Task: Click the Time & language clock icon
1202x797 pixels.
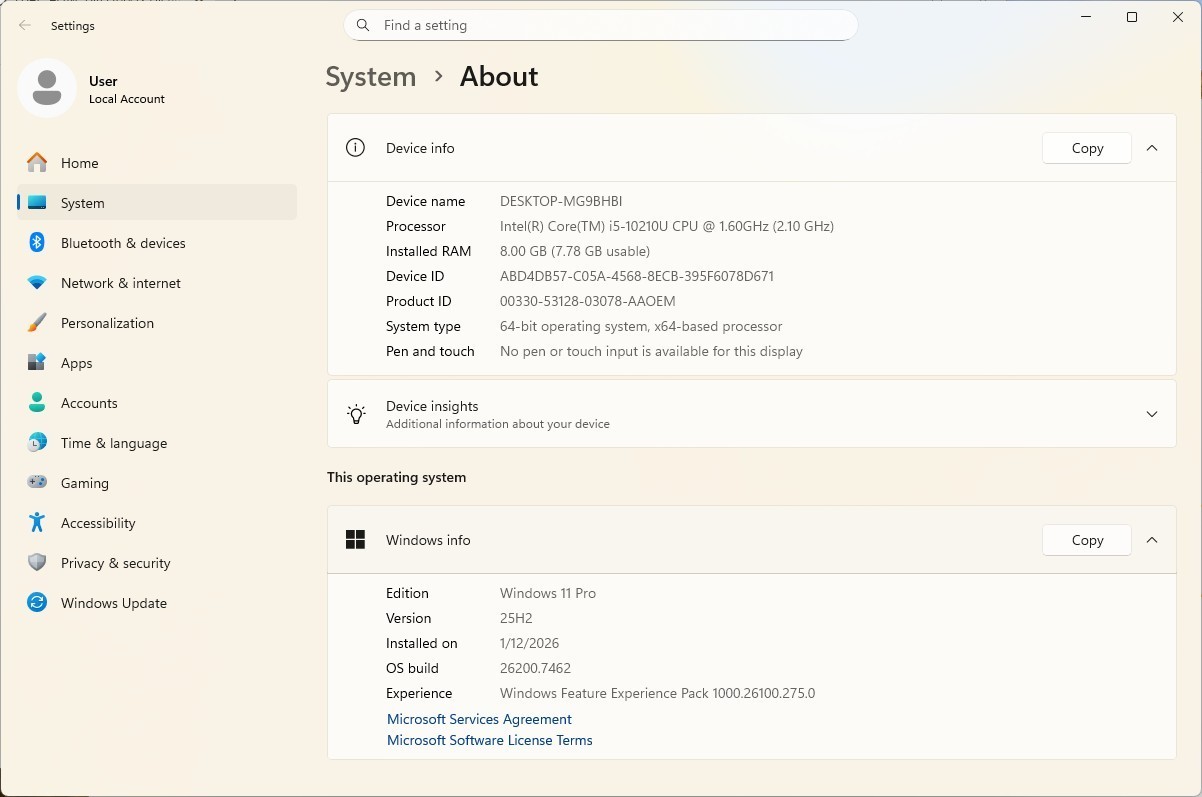Action: click(37, 443)
